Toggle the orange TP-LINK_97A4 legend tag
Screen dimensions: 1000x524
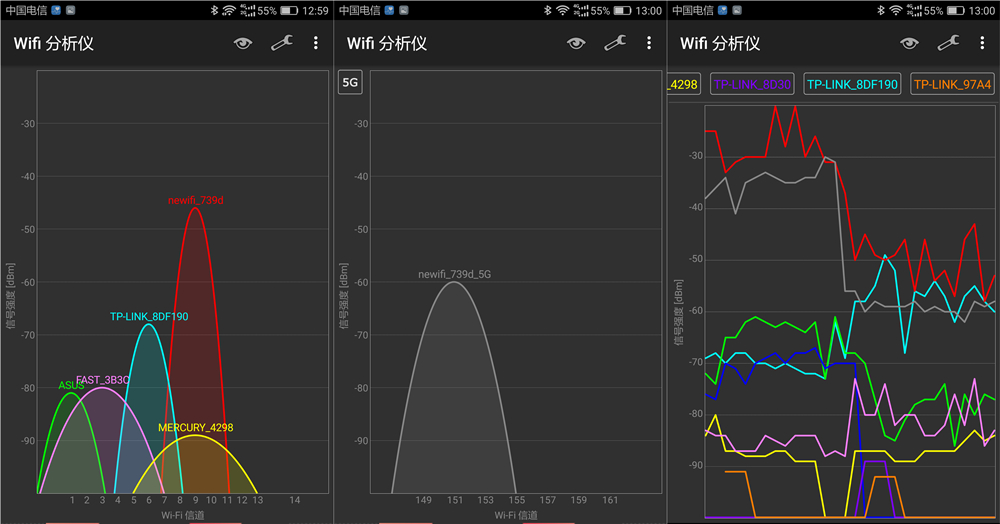[954, 85]
